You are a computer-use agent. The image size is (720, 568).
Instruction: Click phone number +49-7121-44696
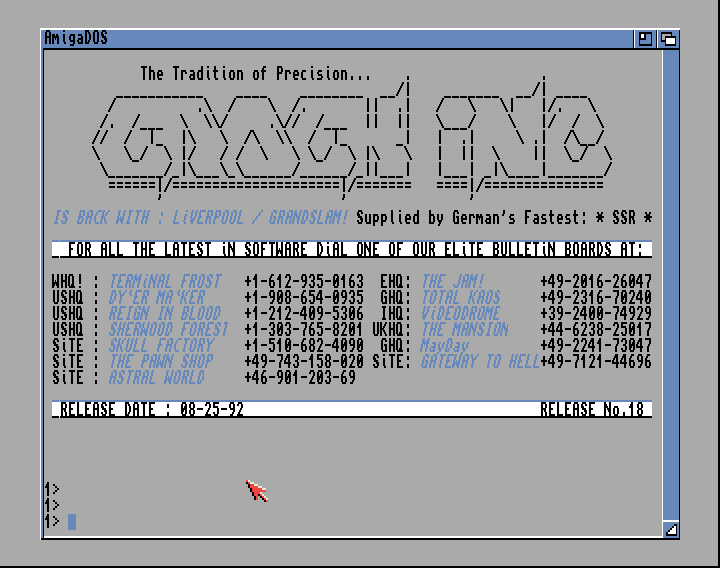tap(596, 361)
